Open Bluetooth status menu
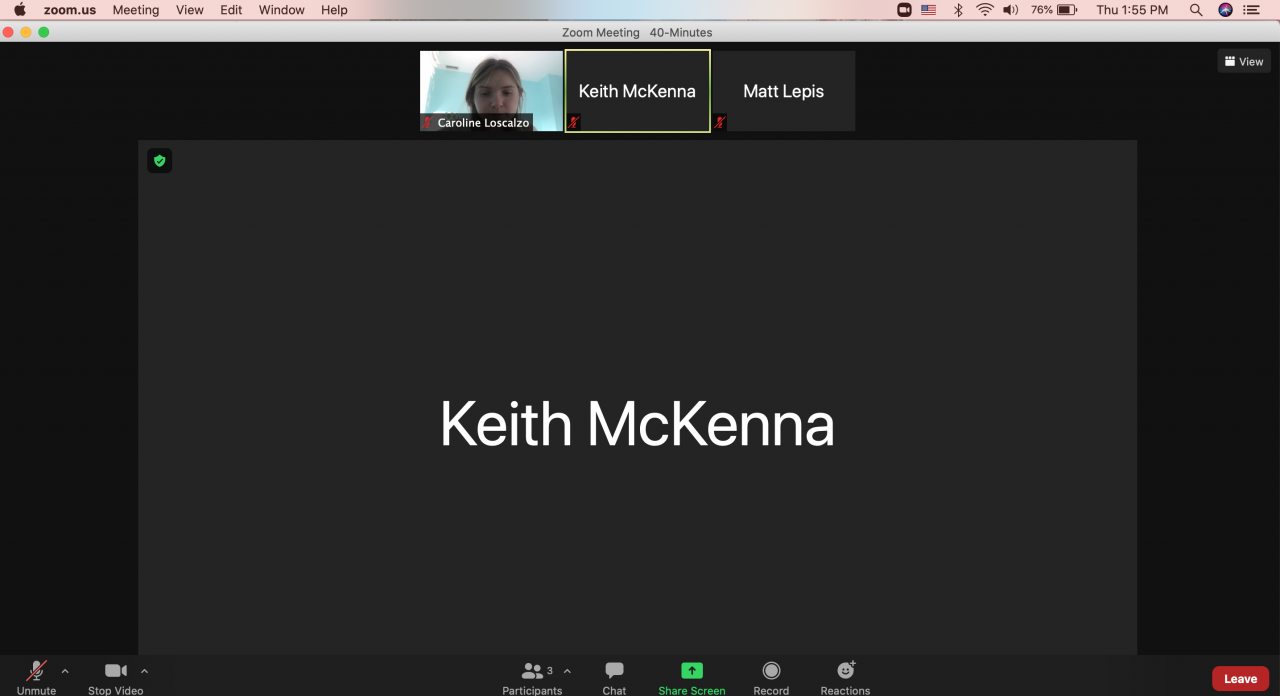Image resolution: width=1280 pixels, height=696 pixels. coord(957,10)
